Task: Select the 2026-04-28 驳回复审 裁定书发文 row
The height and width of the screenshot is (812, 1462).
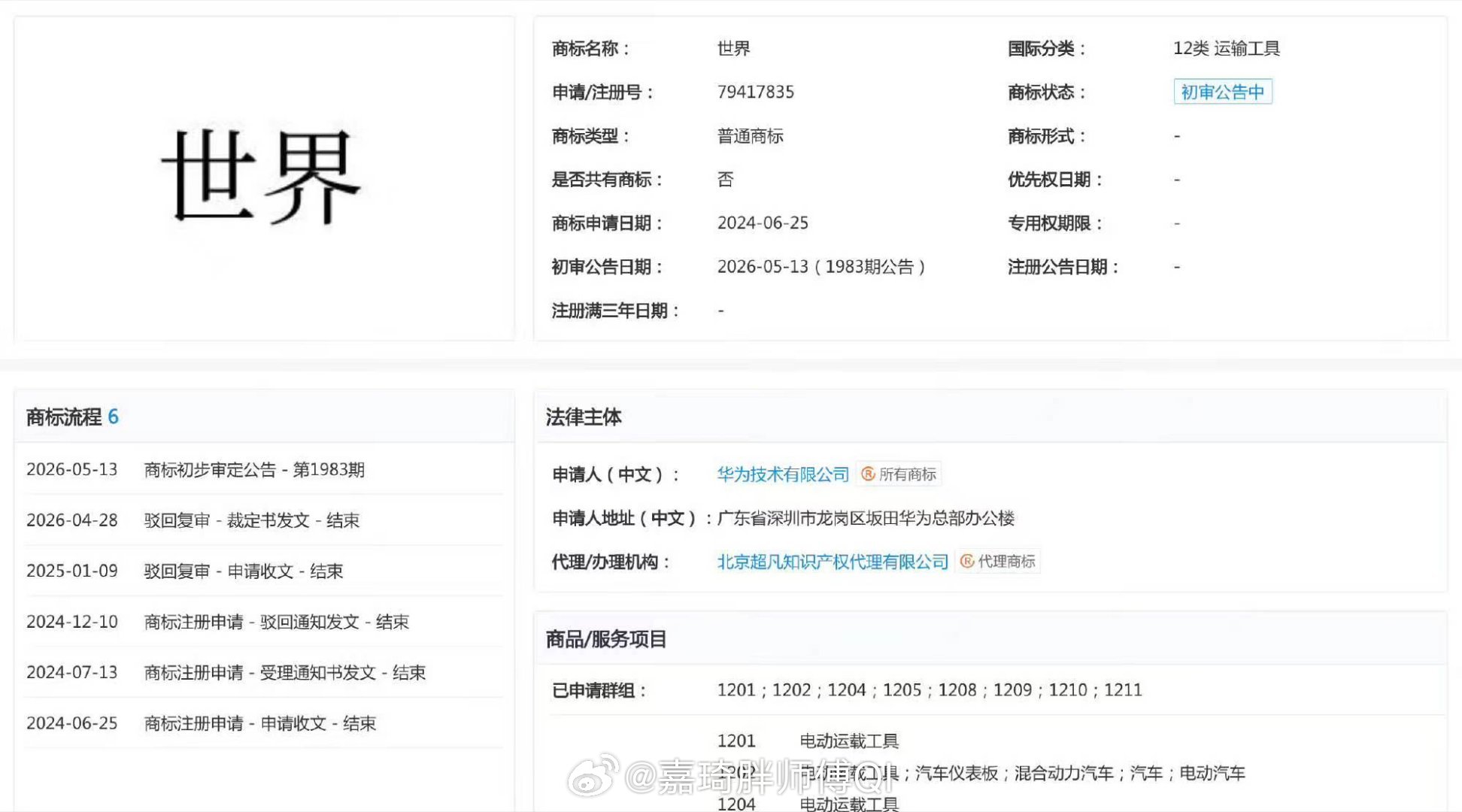Action: (263, 520)
